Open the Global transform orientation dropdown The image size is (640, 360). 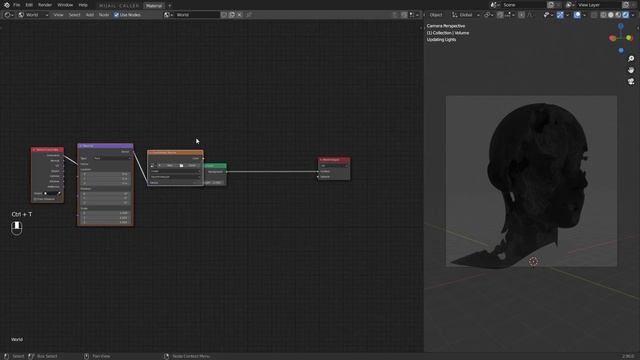tap(466, 15)
